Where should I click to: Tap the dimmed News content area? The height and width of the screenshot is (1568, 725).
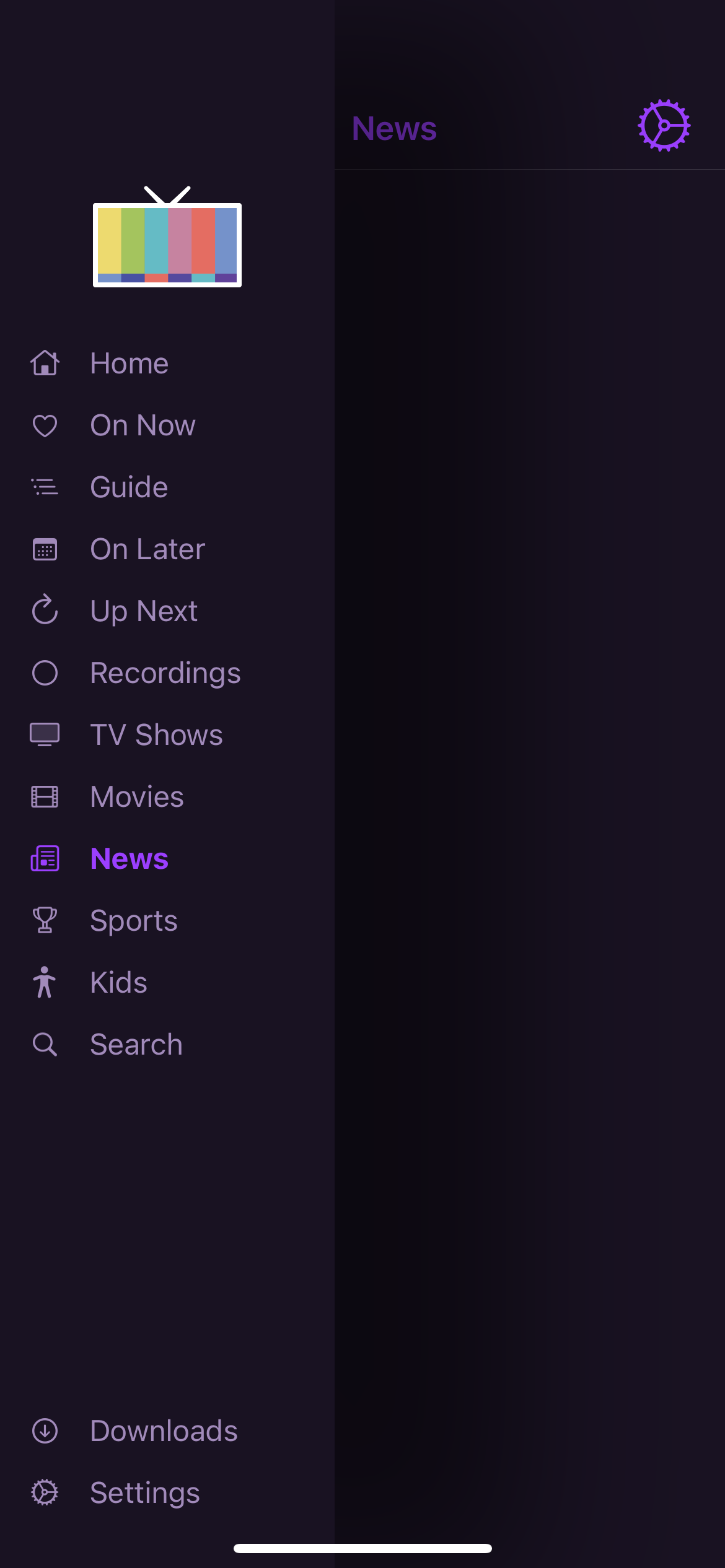click(530, 805)
